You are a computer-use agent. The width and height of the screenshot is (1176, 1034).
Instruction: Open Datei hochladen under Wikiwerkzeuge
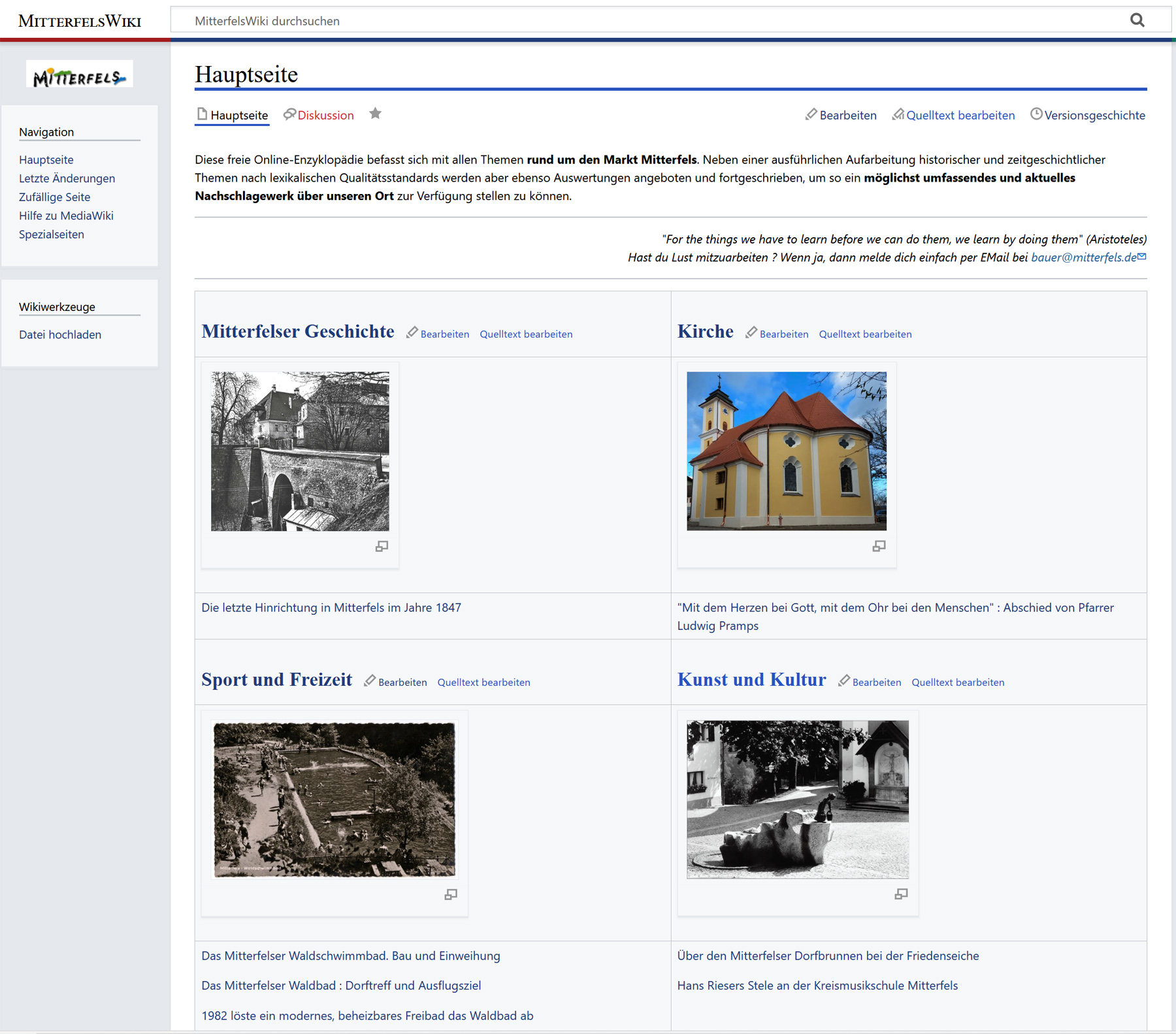[60, 334]
